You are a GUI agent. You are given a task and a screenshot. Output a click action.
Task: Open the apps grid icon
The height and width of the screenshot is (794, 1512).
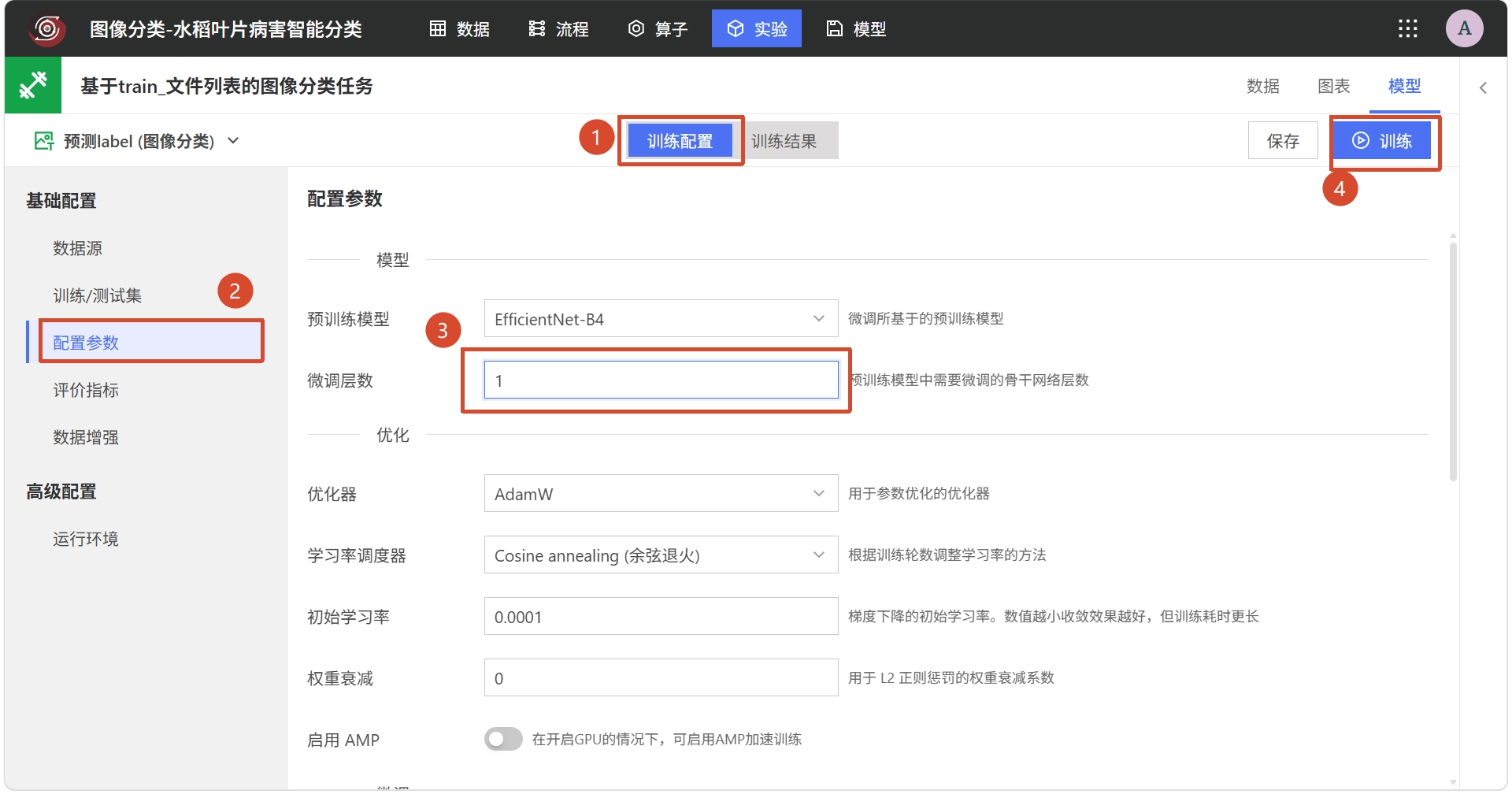click(x=1407, y=29)
